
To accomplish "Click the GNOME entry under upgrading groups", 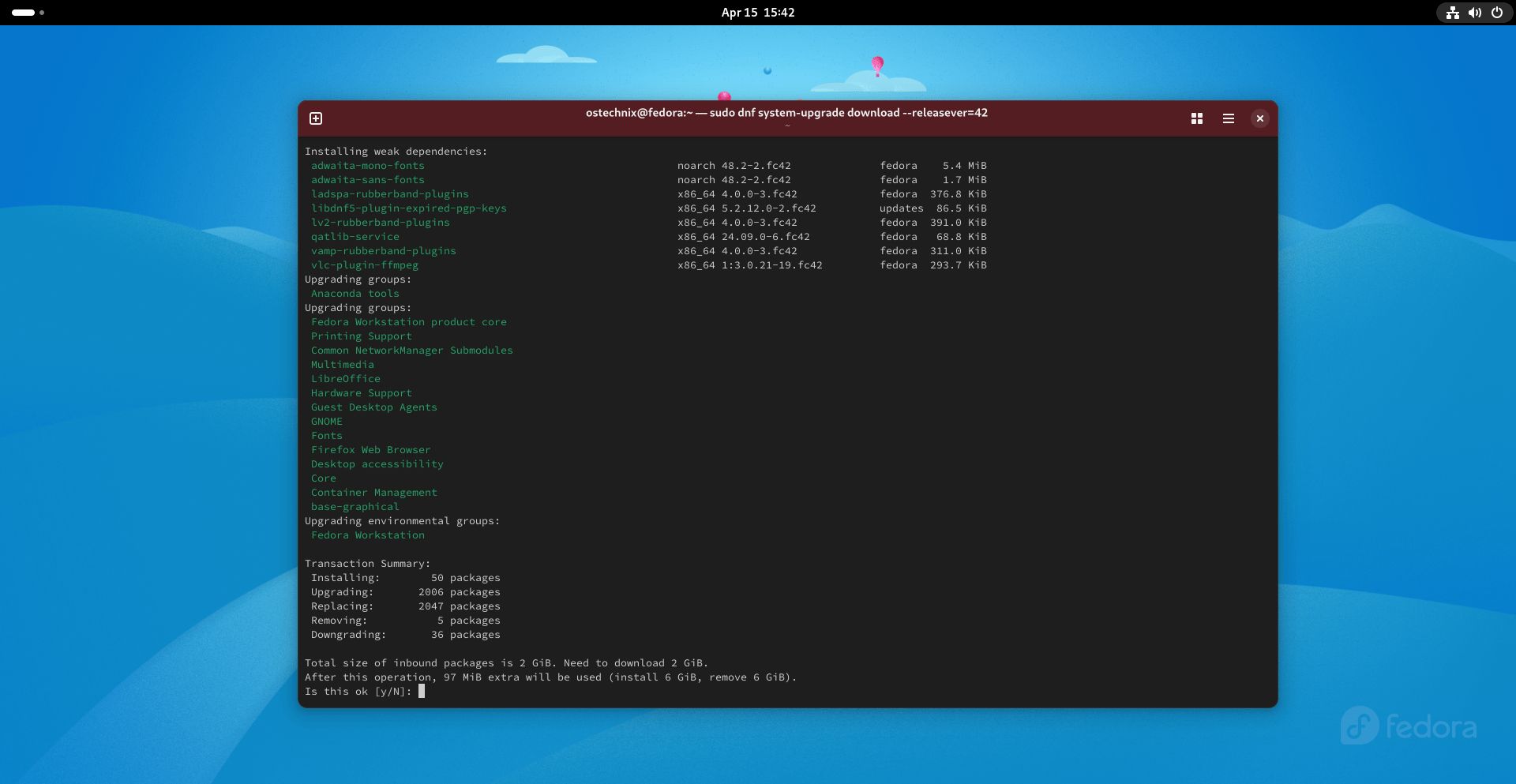I will 326,421.
